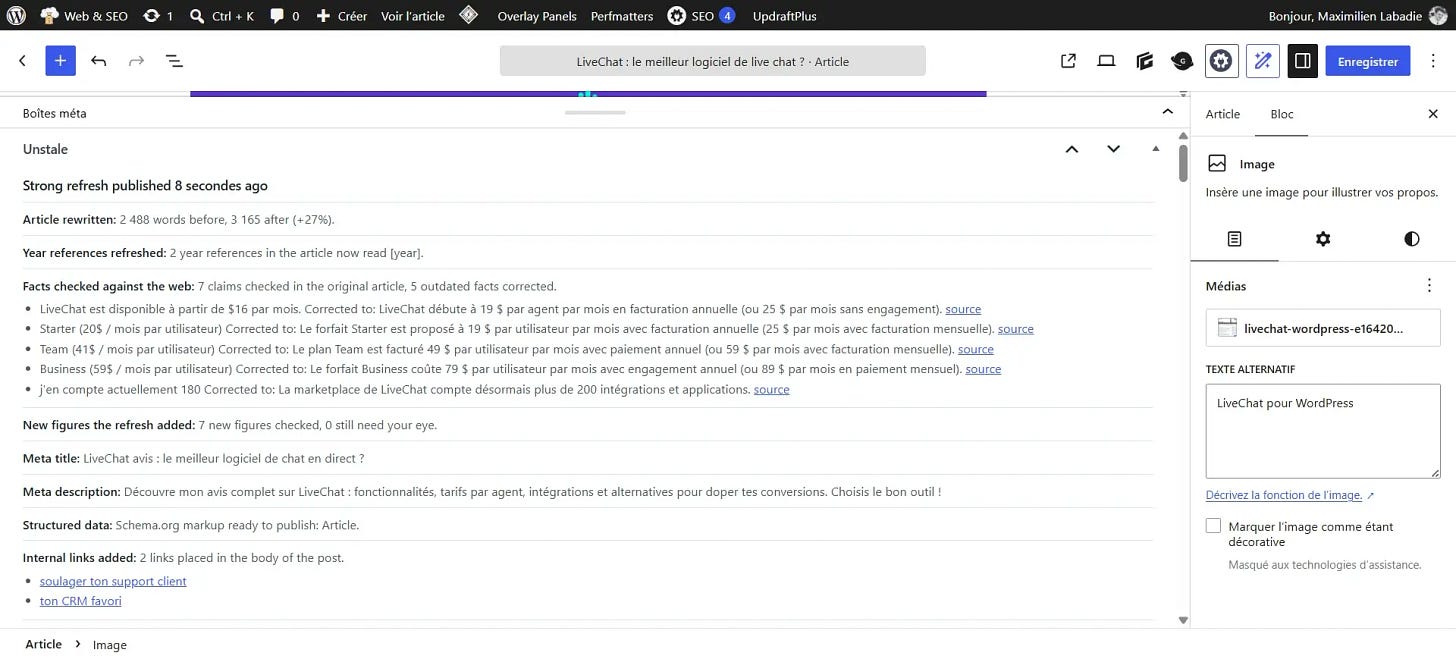Toggle the Unstale panel collapse triangle
Screen dimensions: 1456x659
pos(1156,149)
